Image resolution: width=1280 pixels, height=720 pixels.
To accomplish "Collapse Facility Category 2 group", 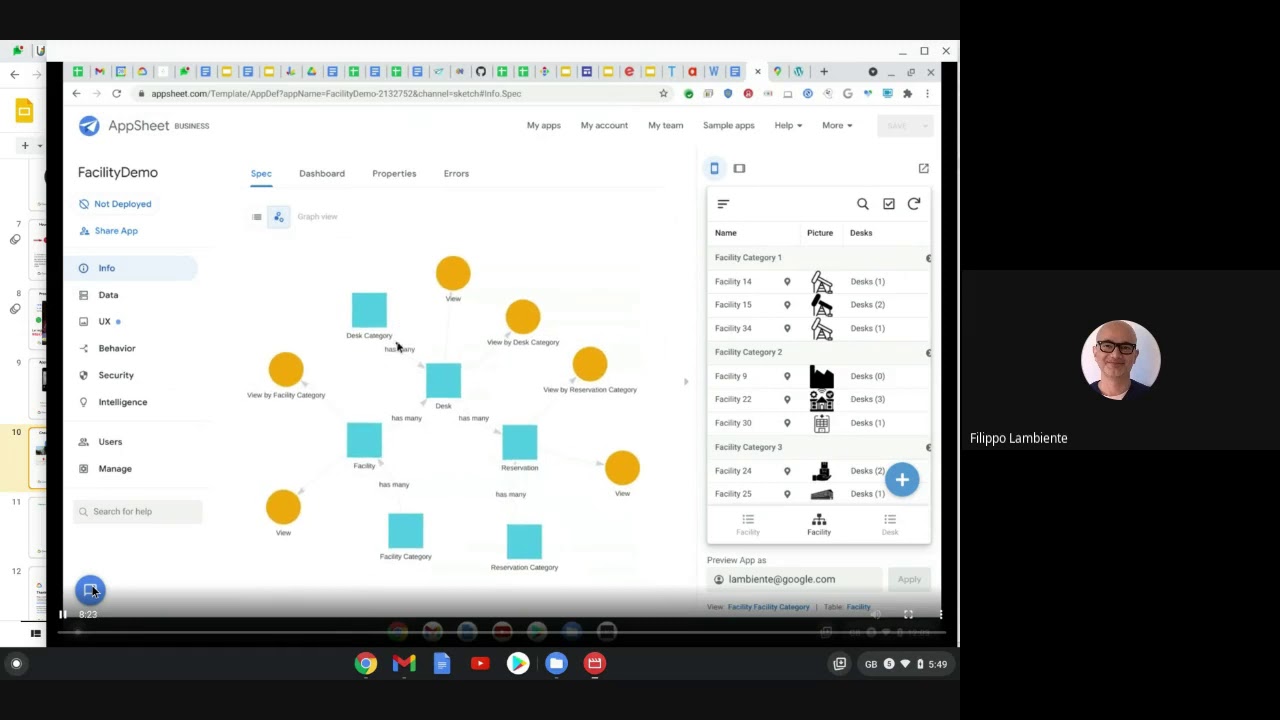I will pyautogui.click(x=928, y=353).
